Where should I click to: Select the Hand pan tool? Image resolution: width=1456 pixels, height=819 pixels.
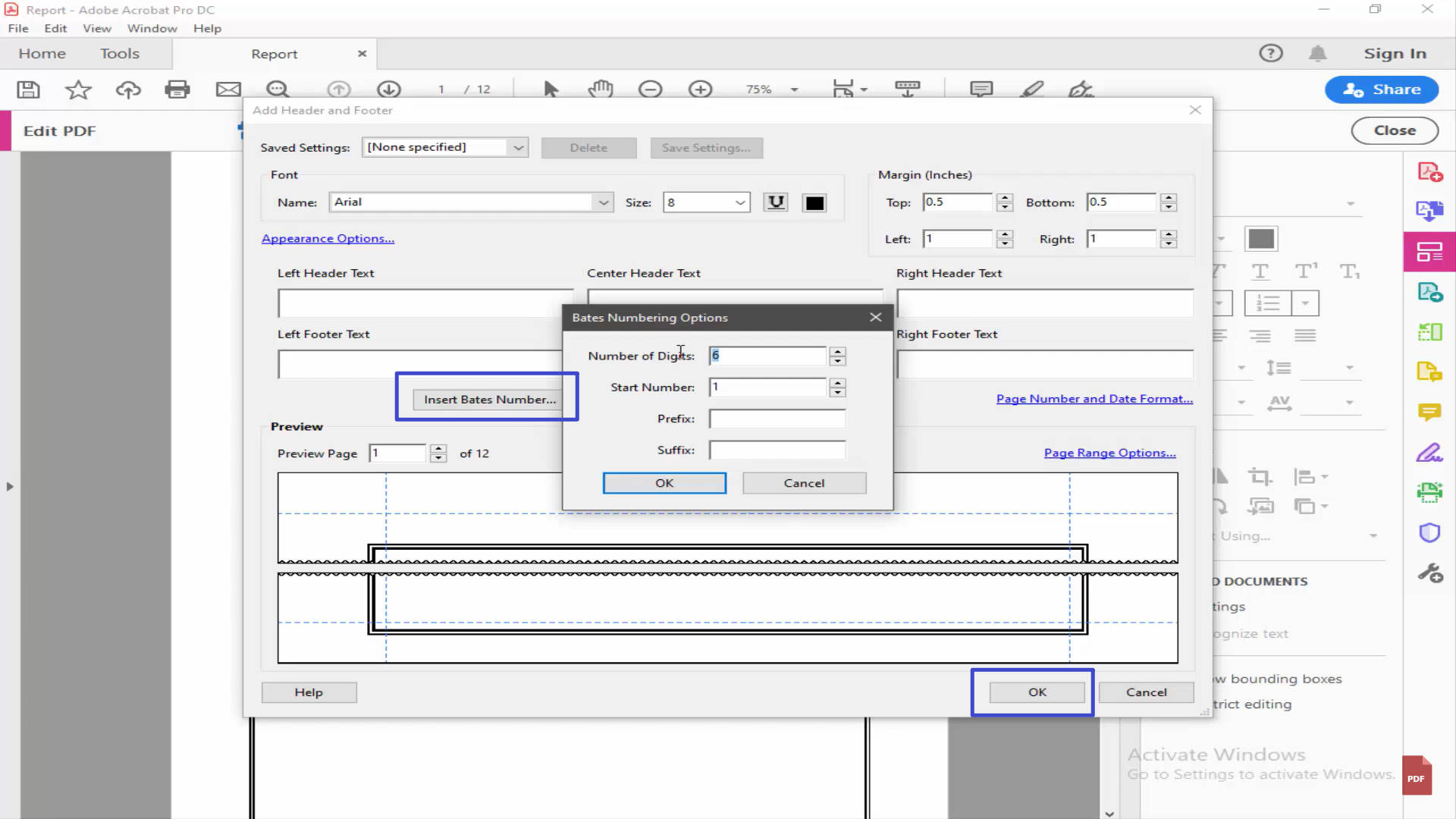601,89
